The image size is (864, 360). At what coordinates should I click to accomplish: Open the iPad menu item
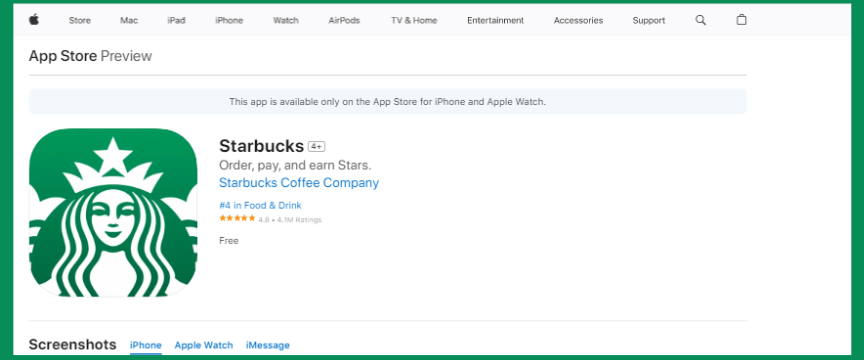(x=176, y=20)
